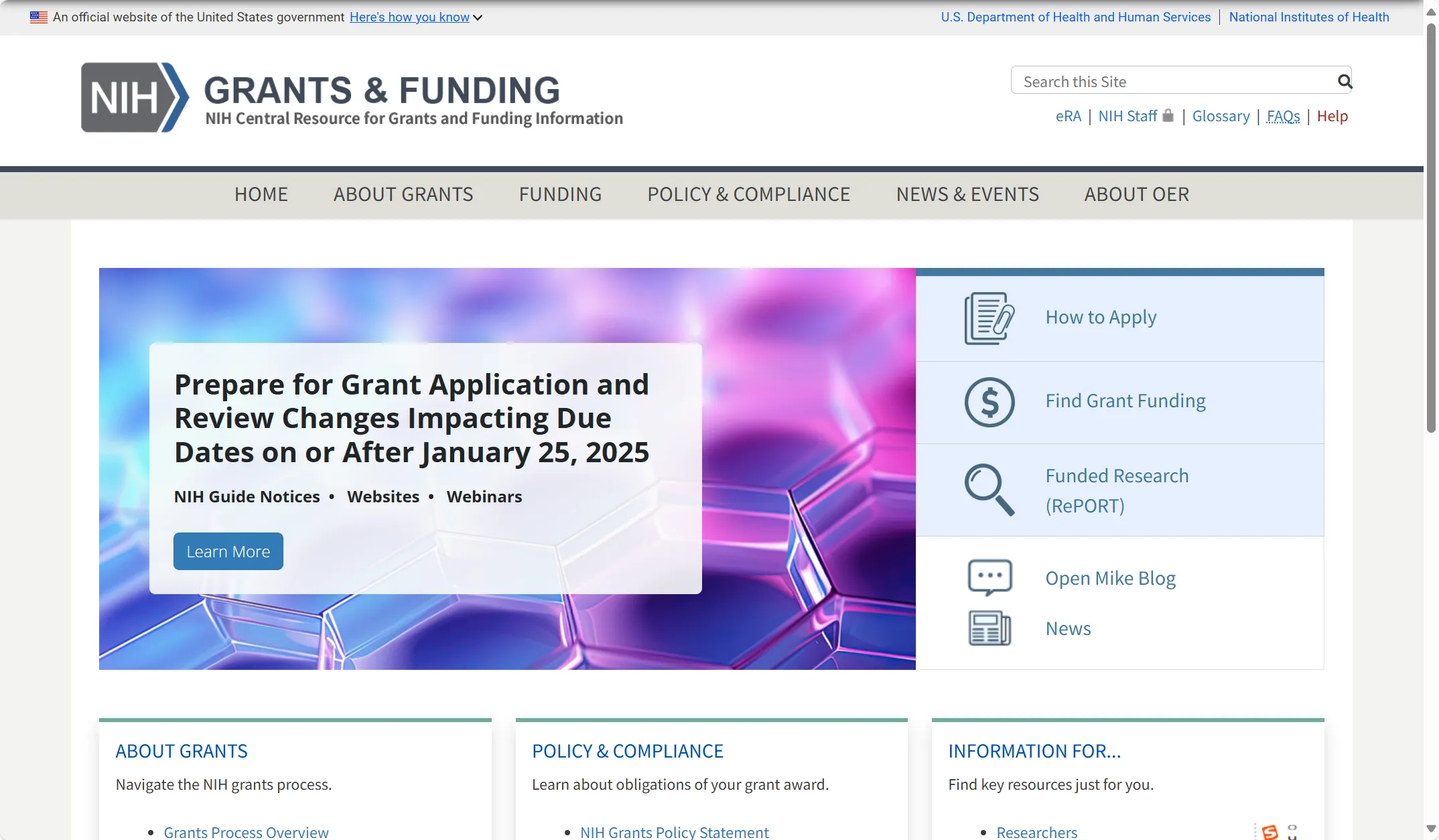The width and height of the screenshot is (1439, 840).
Task: Click the lock icon beside NIH Staff
Action: tap(1168, 115)
